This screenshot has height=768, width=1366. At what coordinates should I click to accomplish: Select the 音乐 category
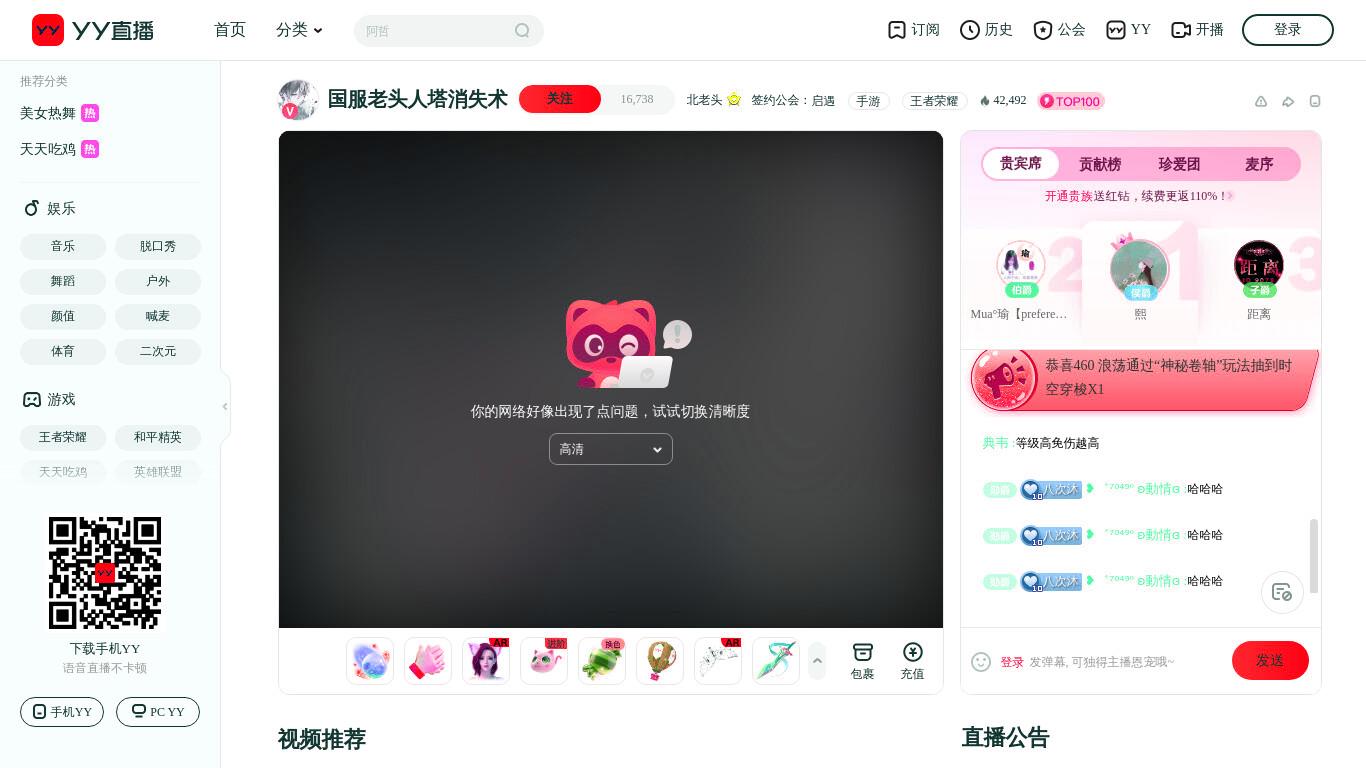pyautogui.click(x=63, y=246)
